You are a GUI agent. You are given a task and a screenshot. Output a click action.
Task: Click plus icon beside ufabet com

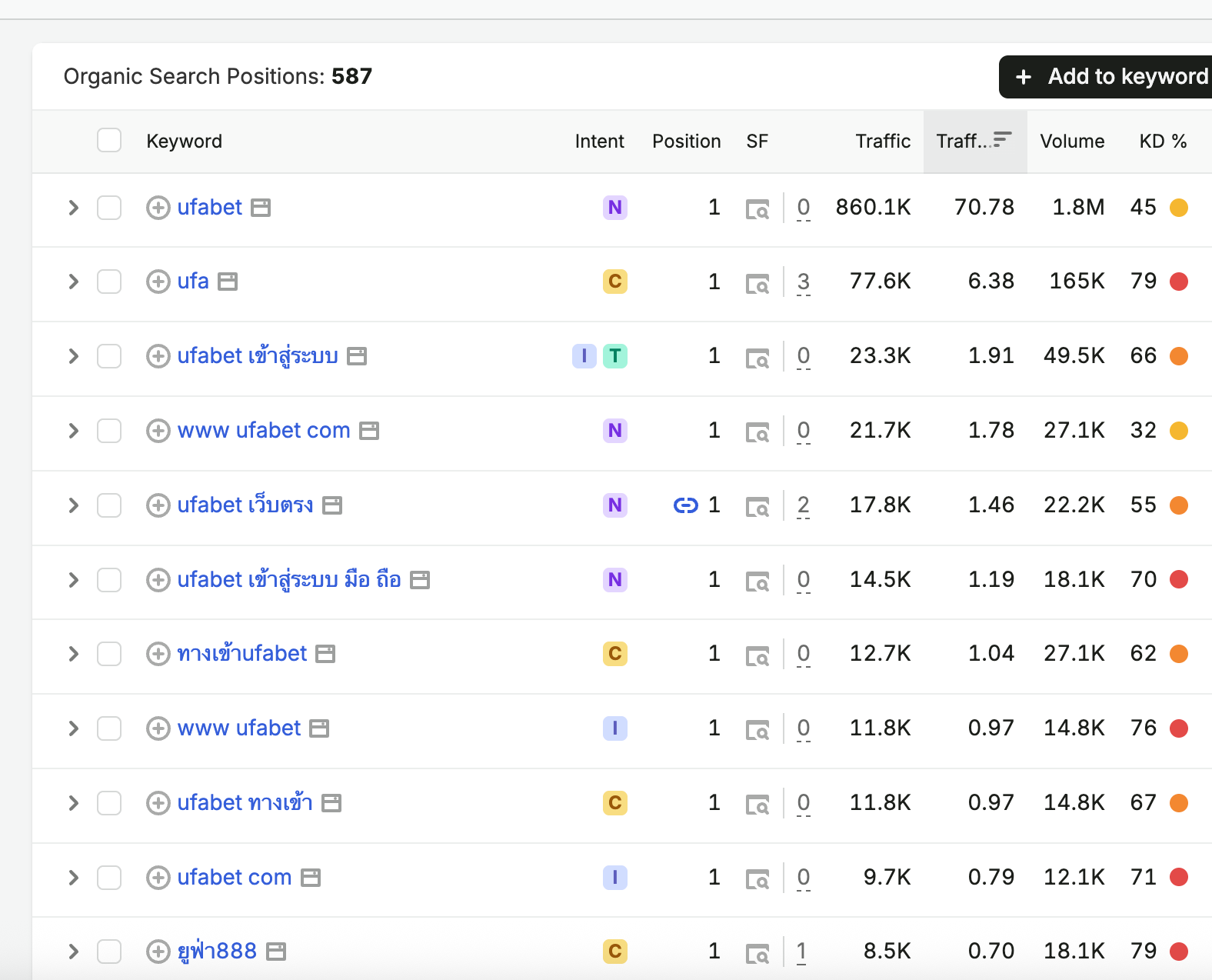(158, 878)
